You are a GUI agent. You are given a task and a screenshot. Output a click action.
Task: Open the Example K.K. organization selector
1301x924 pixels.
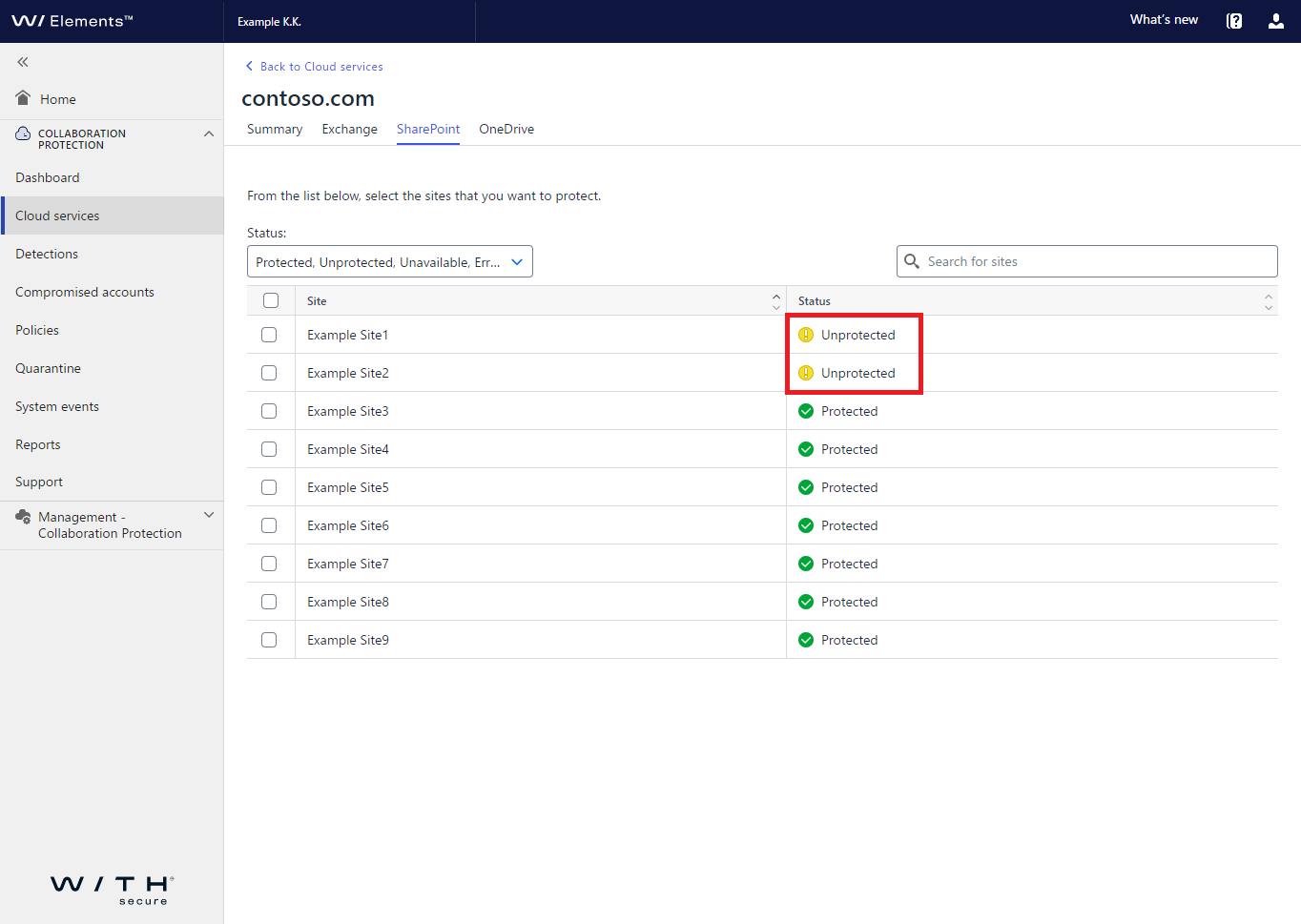pos(349,21)
